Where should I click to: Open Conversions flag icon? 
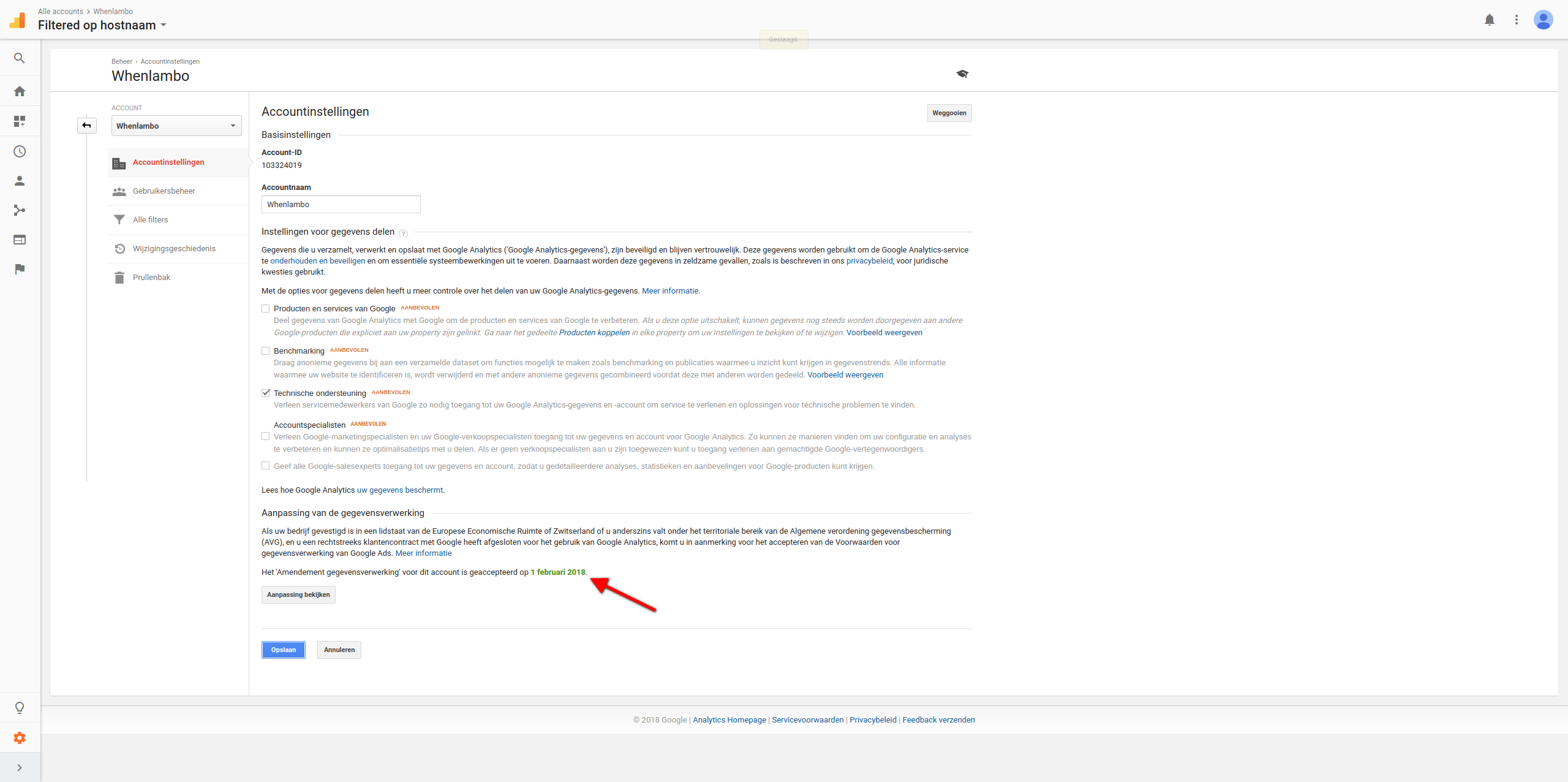point(20,269)
